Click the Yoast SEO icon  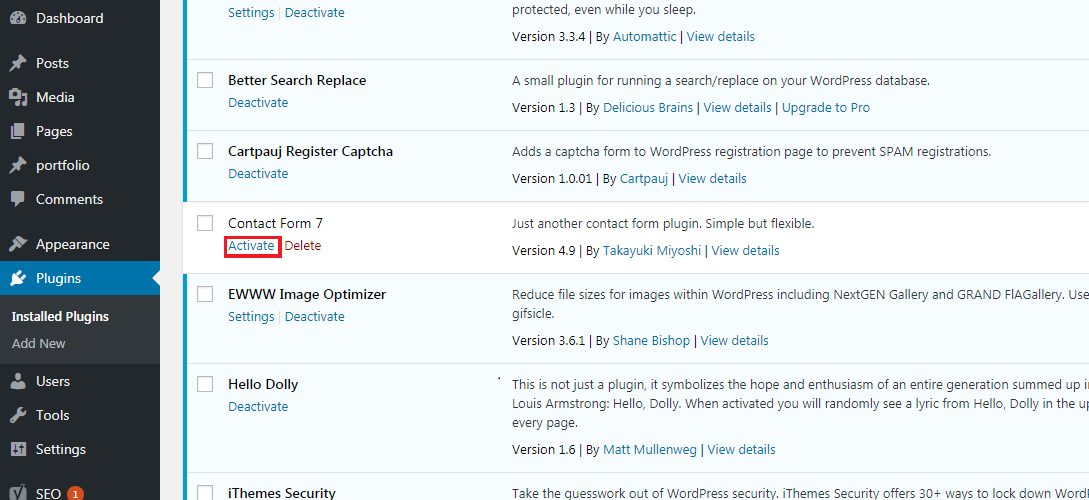pyautogui.click(x=18, y=493)
